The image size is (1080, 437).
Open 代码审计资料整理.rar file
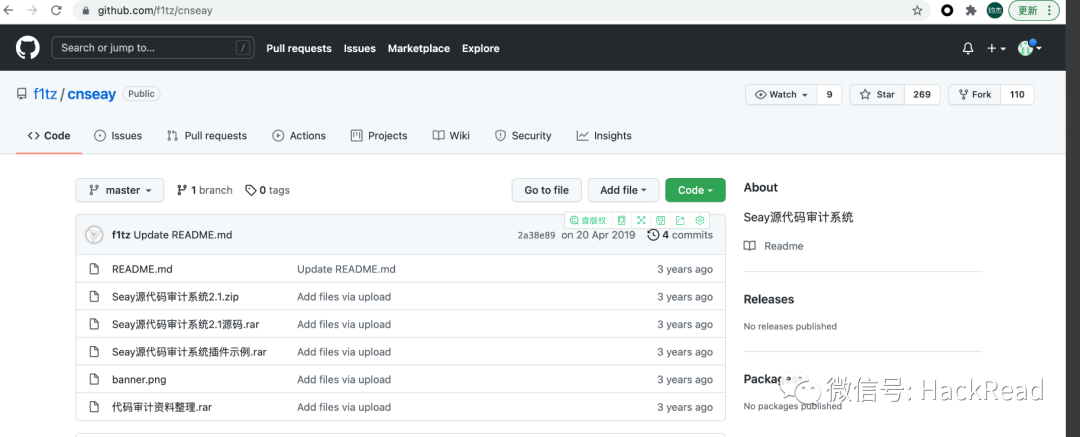click(162, 407)
